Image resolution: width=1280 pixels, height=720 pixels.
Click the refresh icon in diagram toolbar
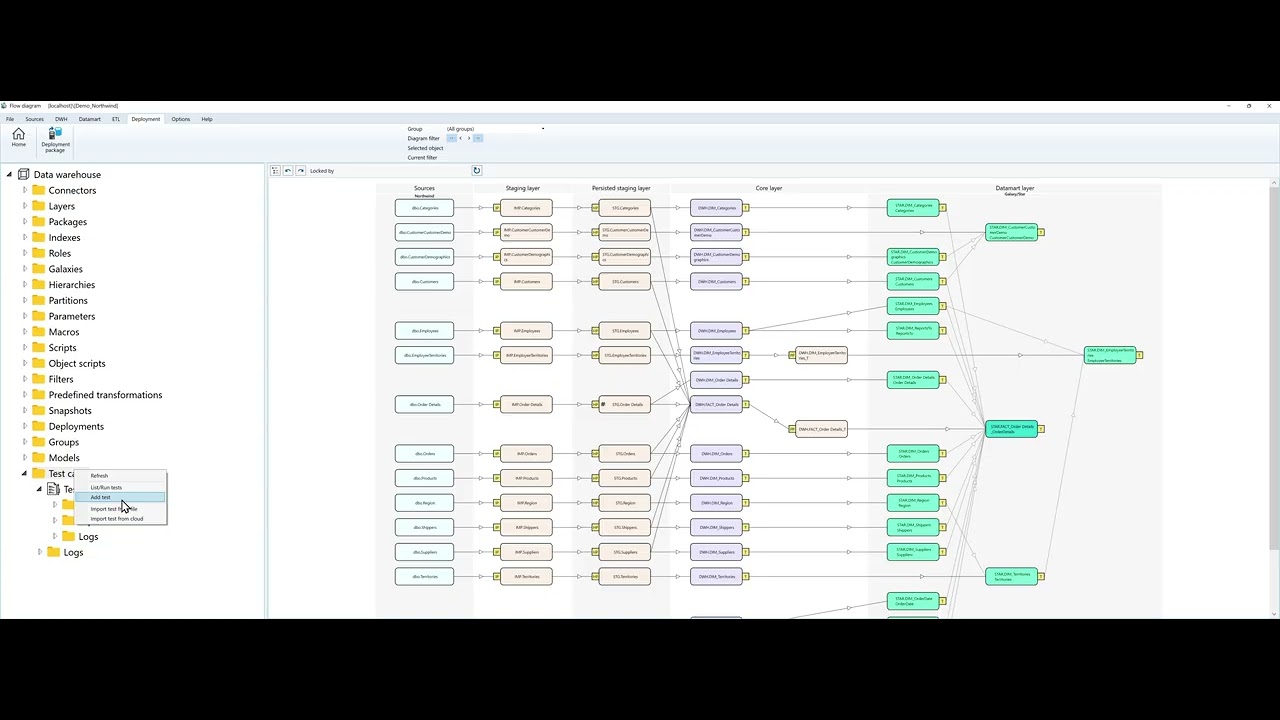477,171
